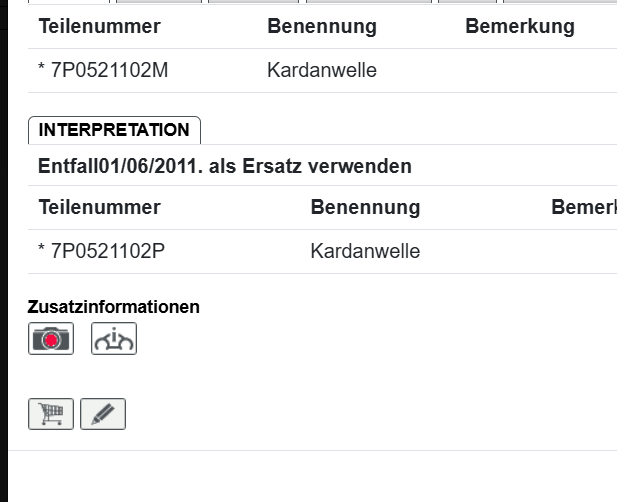Viewport: 617px width, 502px height.
Task: Select the INTERPRETATION tab
Action: [114, 130]
